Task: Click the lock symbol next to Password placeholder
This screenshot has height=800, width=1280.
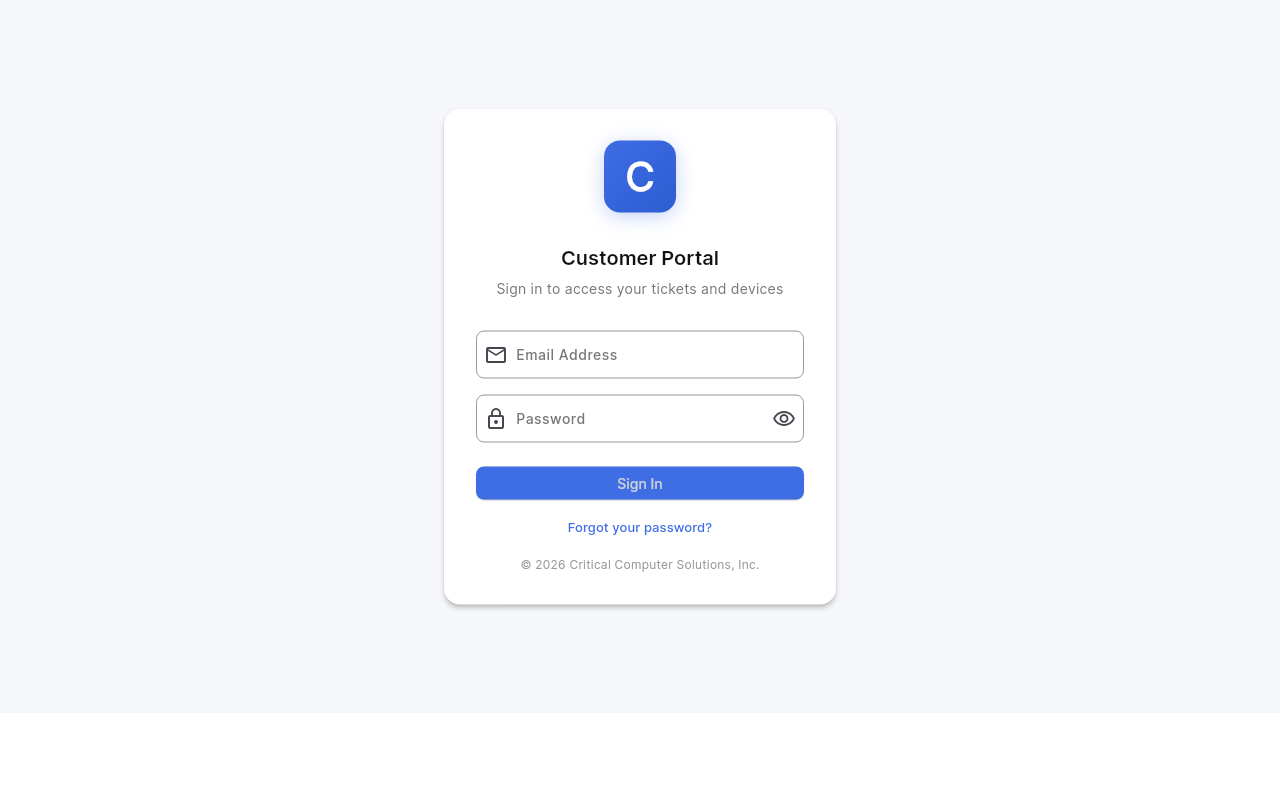Action: 496,418
